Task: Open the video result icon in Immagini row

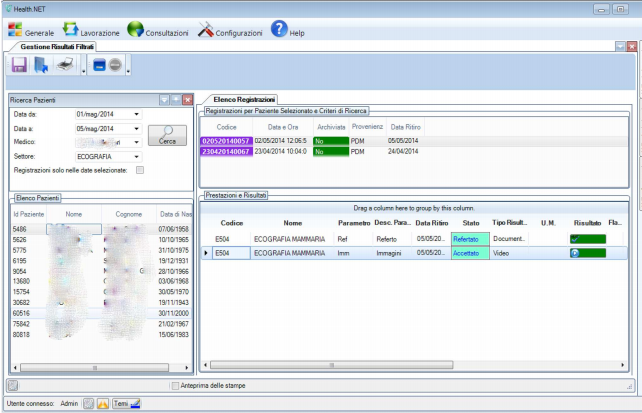Action: 575,254
